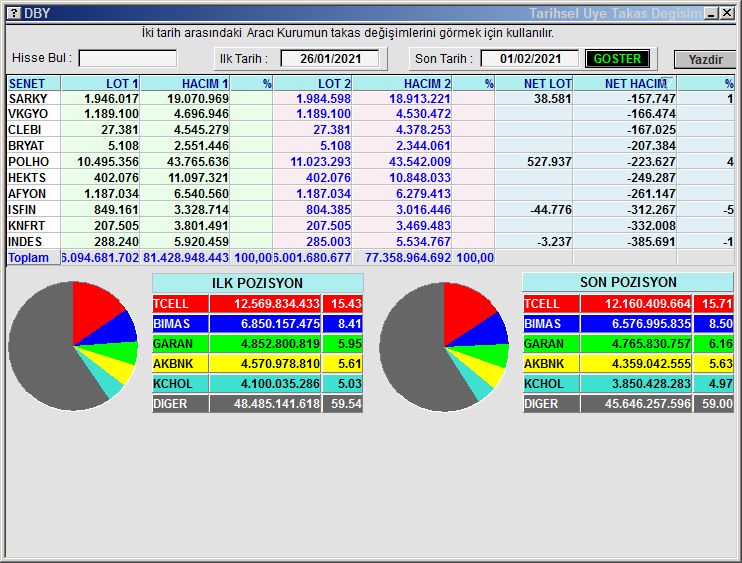This screenshot has height=563, width=742.
Task: Click the ILK POZISYON pie chart
Action: [72, 346]
